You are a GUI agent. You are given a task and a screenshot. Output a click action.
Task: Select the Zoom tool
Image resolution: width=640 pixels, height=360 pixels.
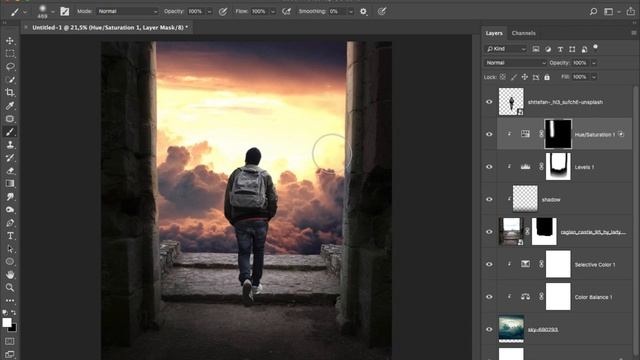point(10,288)
